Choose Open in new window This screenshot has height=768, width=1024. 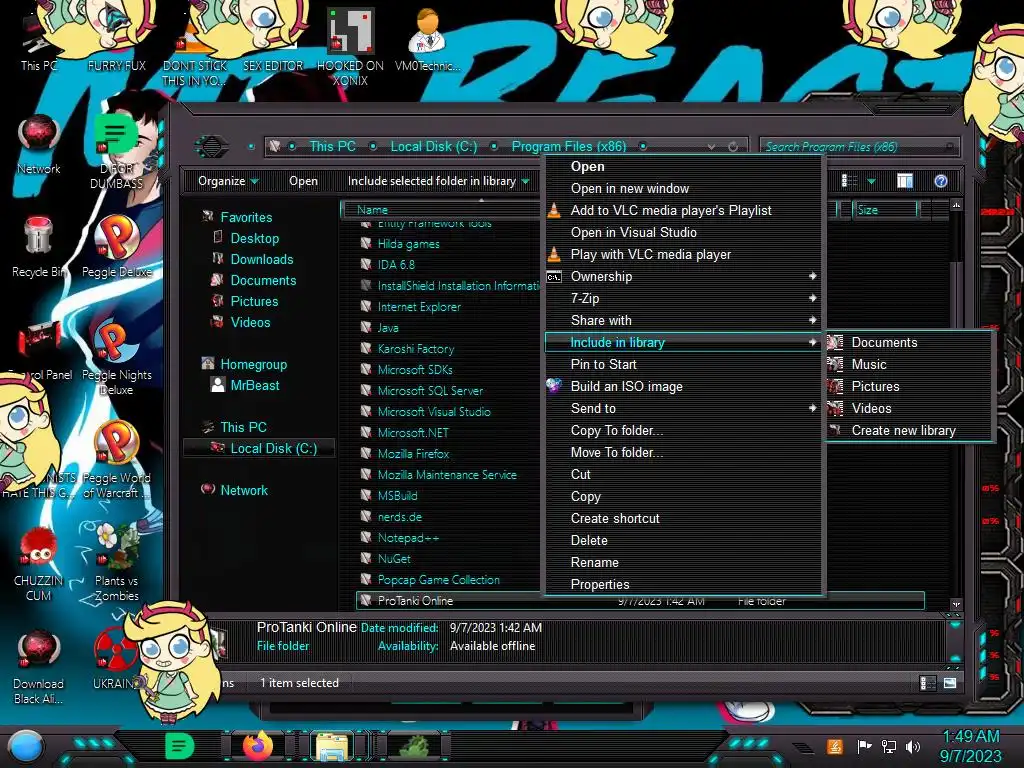coord(683,188)
